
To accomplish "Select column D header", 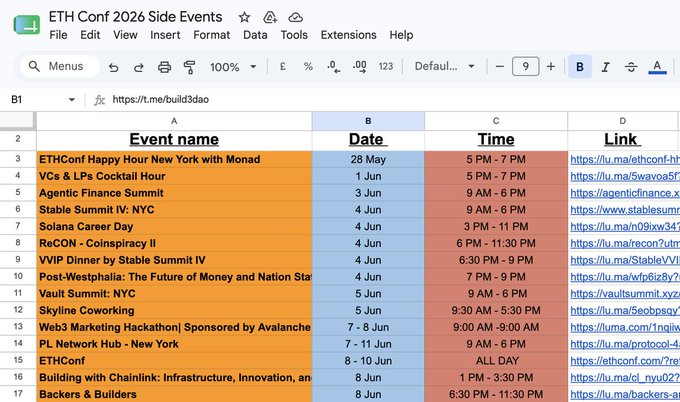I will coord(623,121).
